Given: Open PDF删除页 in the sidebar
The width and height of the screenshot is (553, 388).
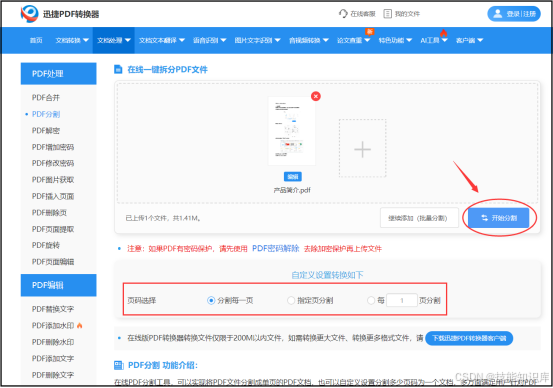Looking at the screenshot, I should tap(49, 213).
